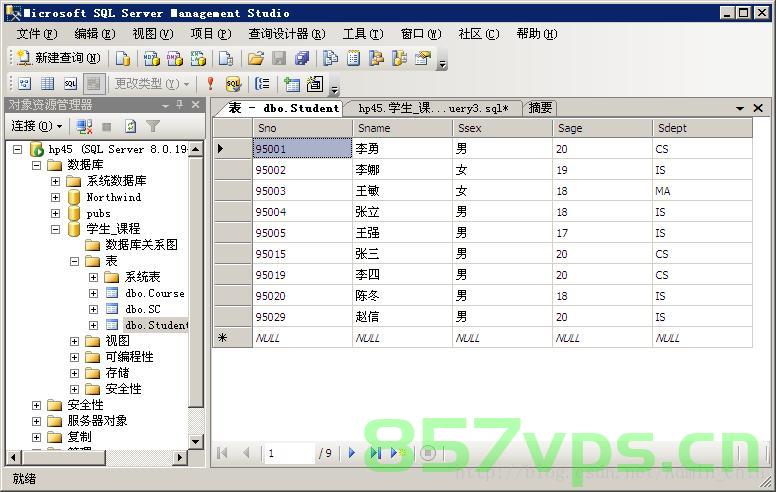The image size is (776, 492).
Task: Toggle the diagram pane icon
Action: (x=24, y=84)
